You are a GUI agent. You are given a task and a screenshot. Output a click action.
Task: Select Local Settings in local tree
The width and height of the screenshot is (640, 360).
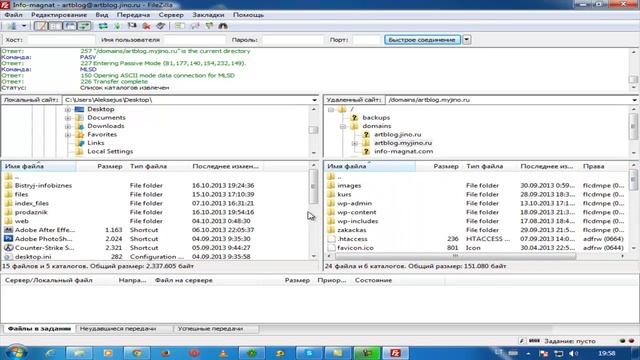coord(110,151)
